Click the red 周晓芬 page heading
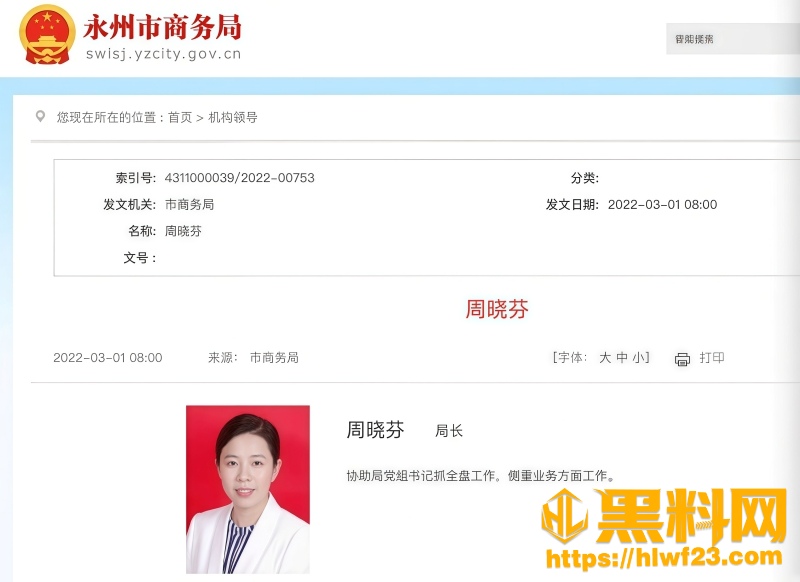 point(497,309)
